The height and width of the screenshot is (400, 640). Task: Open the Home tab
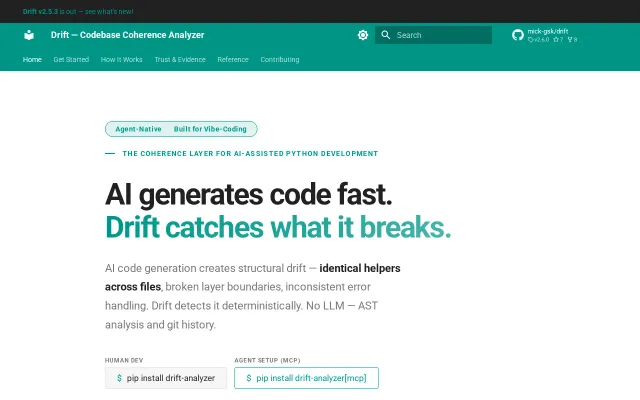pos(32,60)
